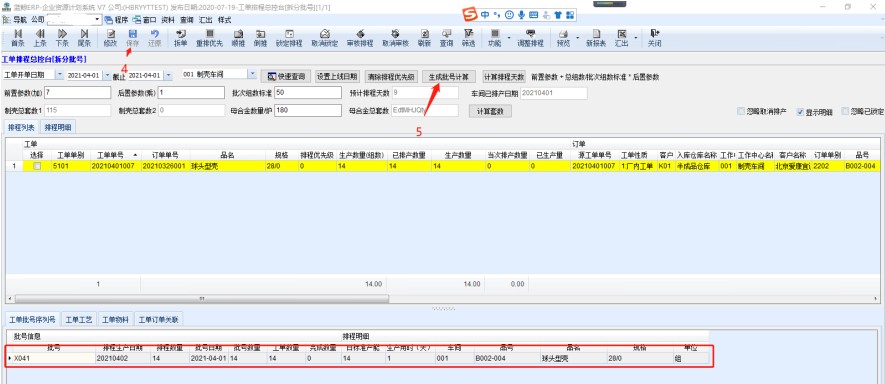The image size is (885, 384).
Task: Expand the 预览 dropdown arrow
Action: point(578,38)
